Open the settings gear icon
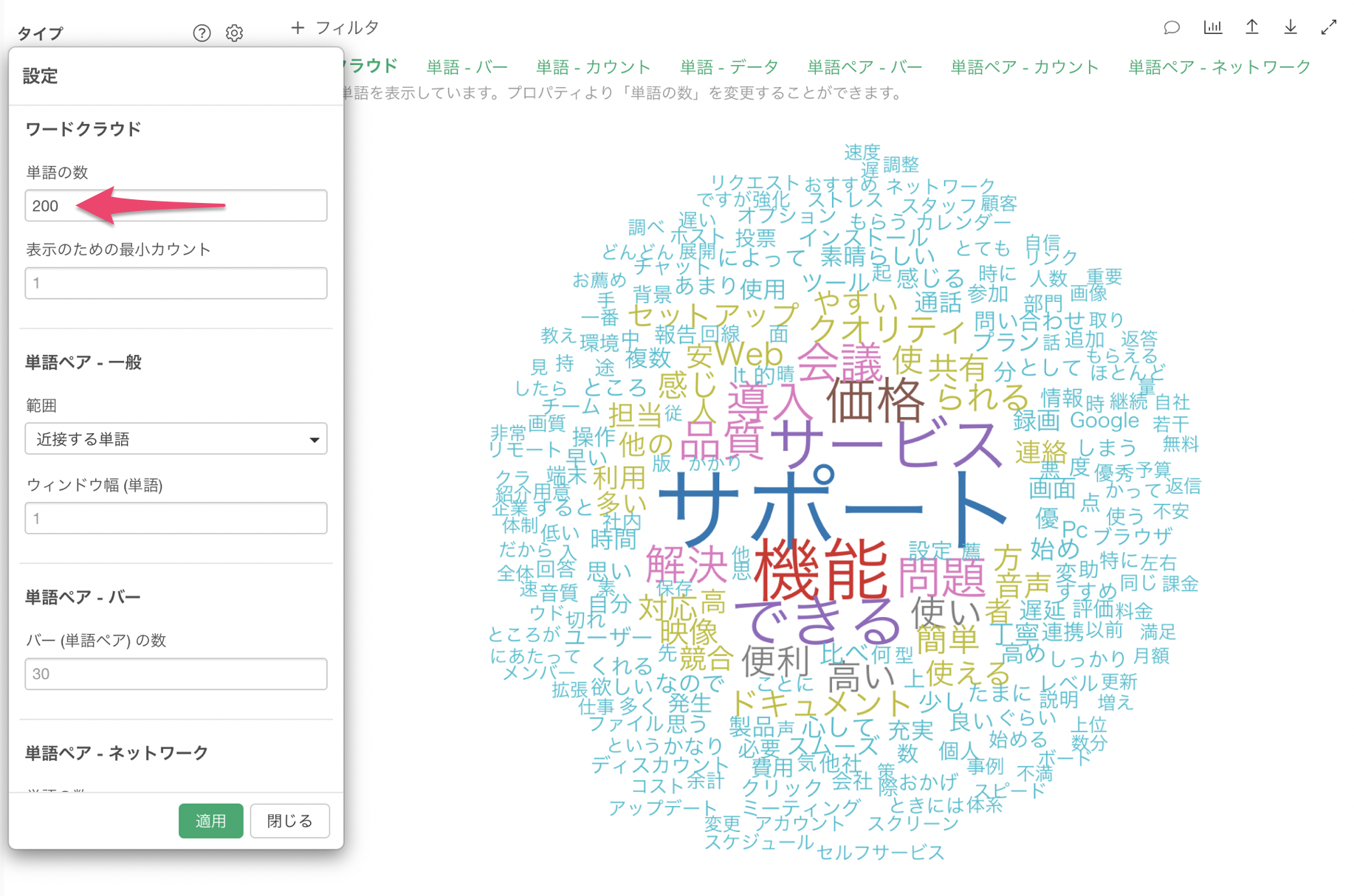The image size is (1354, 896). pyautogui.click(x=234, y=33)
